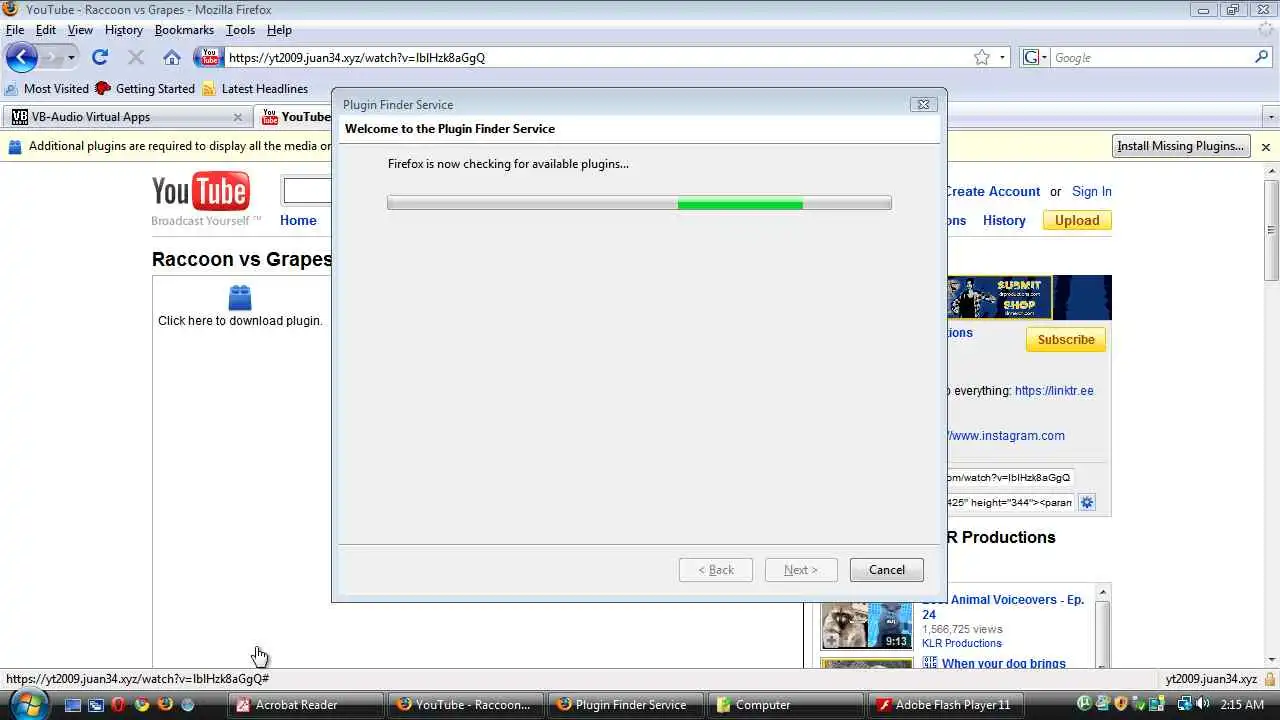Open the search engine selector dropdown
Image resolution: width=1280 pixels, height=720 pixels.
(x=1034, y=57)
